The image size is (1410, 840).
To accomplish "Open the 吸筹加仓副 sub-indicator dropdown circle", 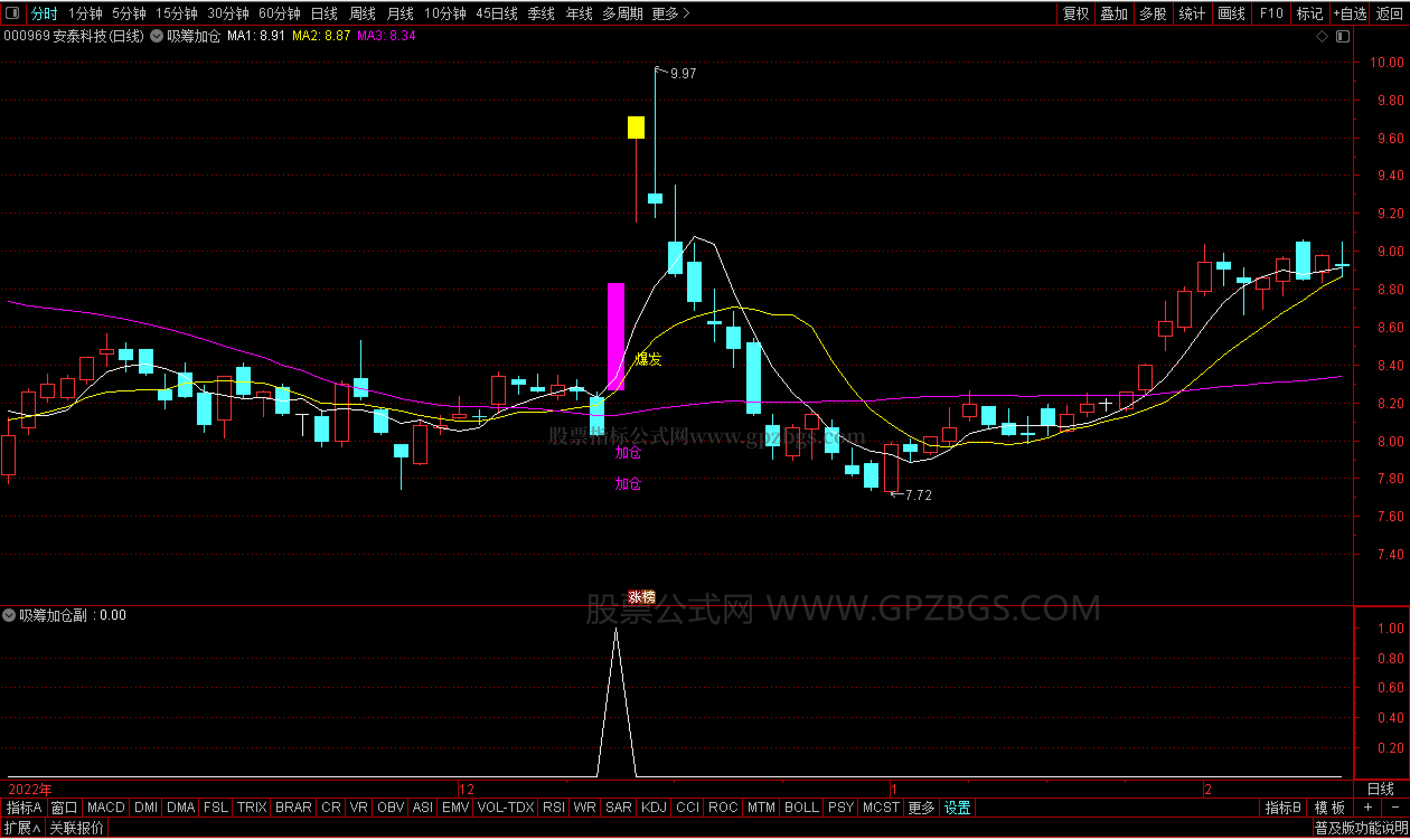I will click(x=9, y=616).
